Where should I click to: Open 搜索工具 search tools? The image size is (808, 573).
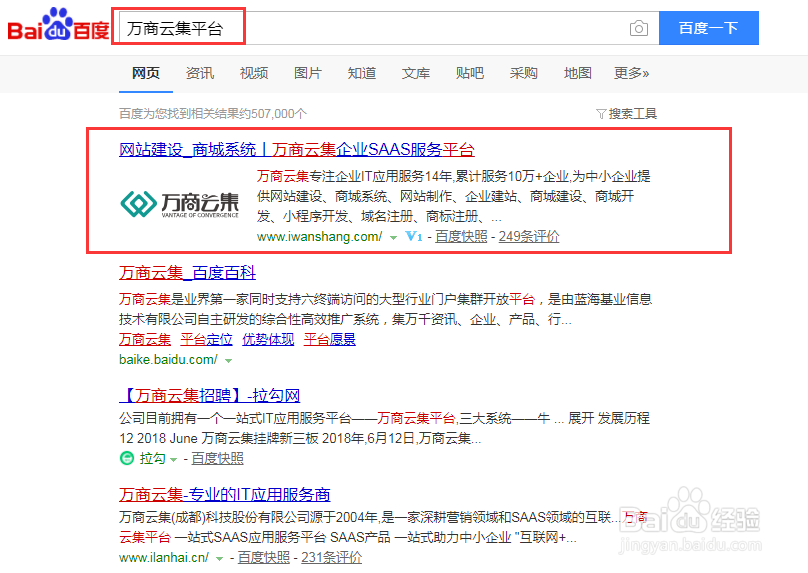point(627,113)
